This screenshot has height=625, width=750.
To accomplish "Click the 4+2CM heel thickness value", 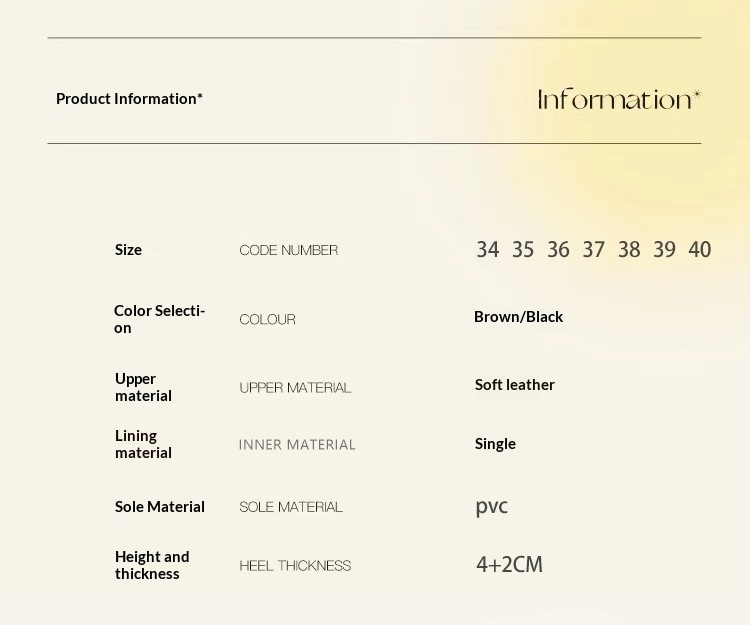I will 509,565.
